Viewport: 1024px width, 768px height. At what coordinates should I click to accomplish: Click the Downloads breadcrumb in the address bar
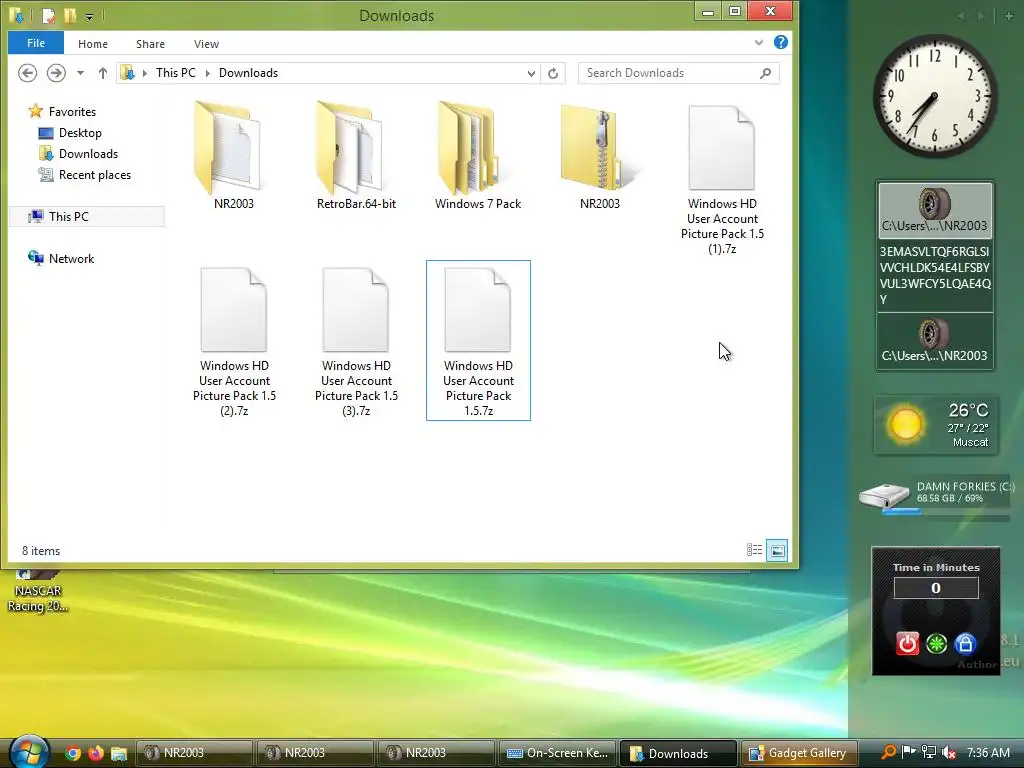tap(248, 73)
